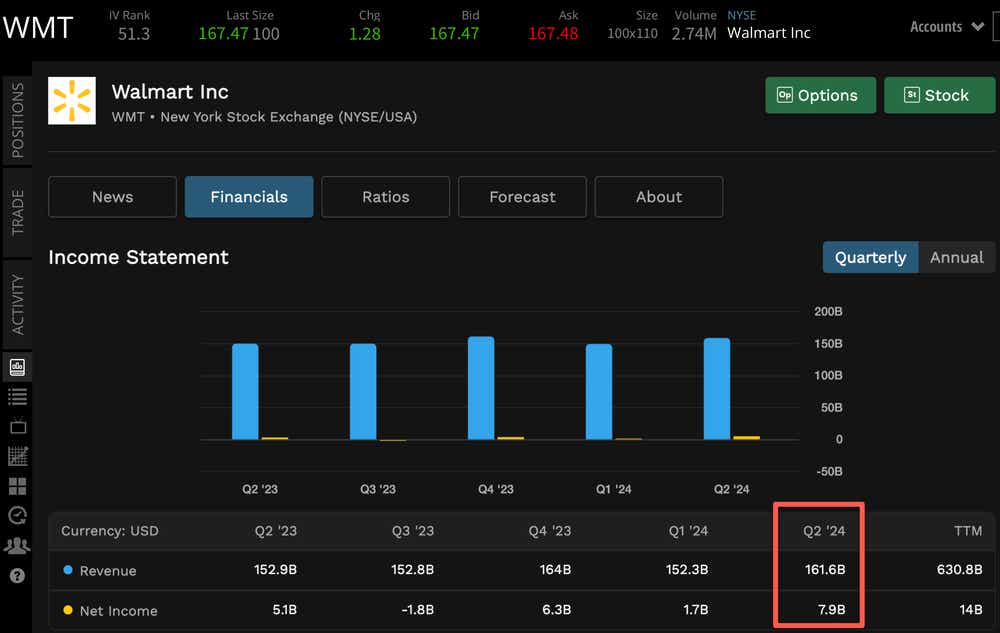Click TTM net income cell 14B

971,609
